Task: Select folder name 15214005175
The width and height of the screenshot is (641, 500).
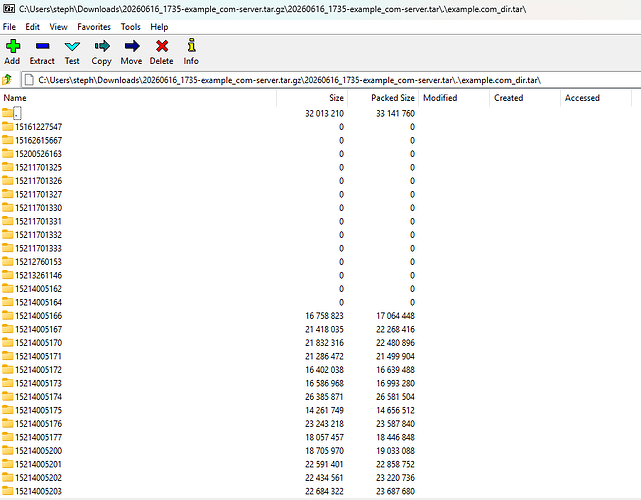Action: [x=38, y=410]
